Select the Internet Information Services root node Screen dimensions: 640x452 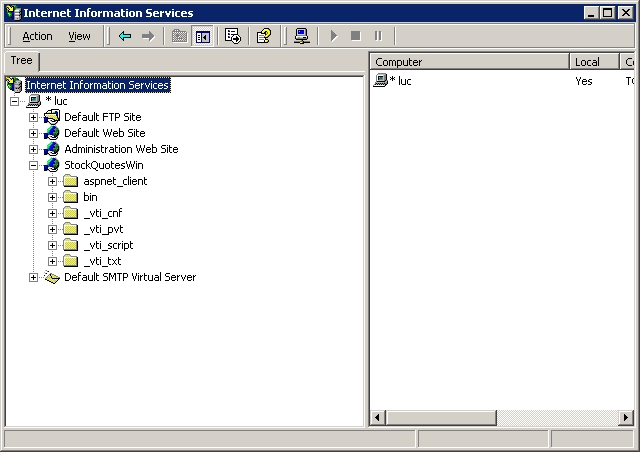coord(98,85)
